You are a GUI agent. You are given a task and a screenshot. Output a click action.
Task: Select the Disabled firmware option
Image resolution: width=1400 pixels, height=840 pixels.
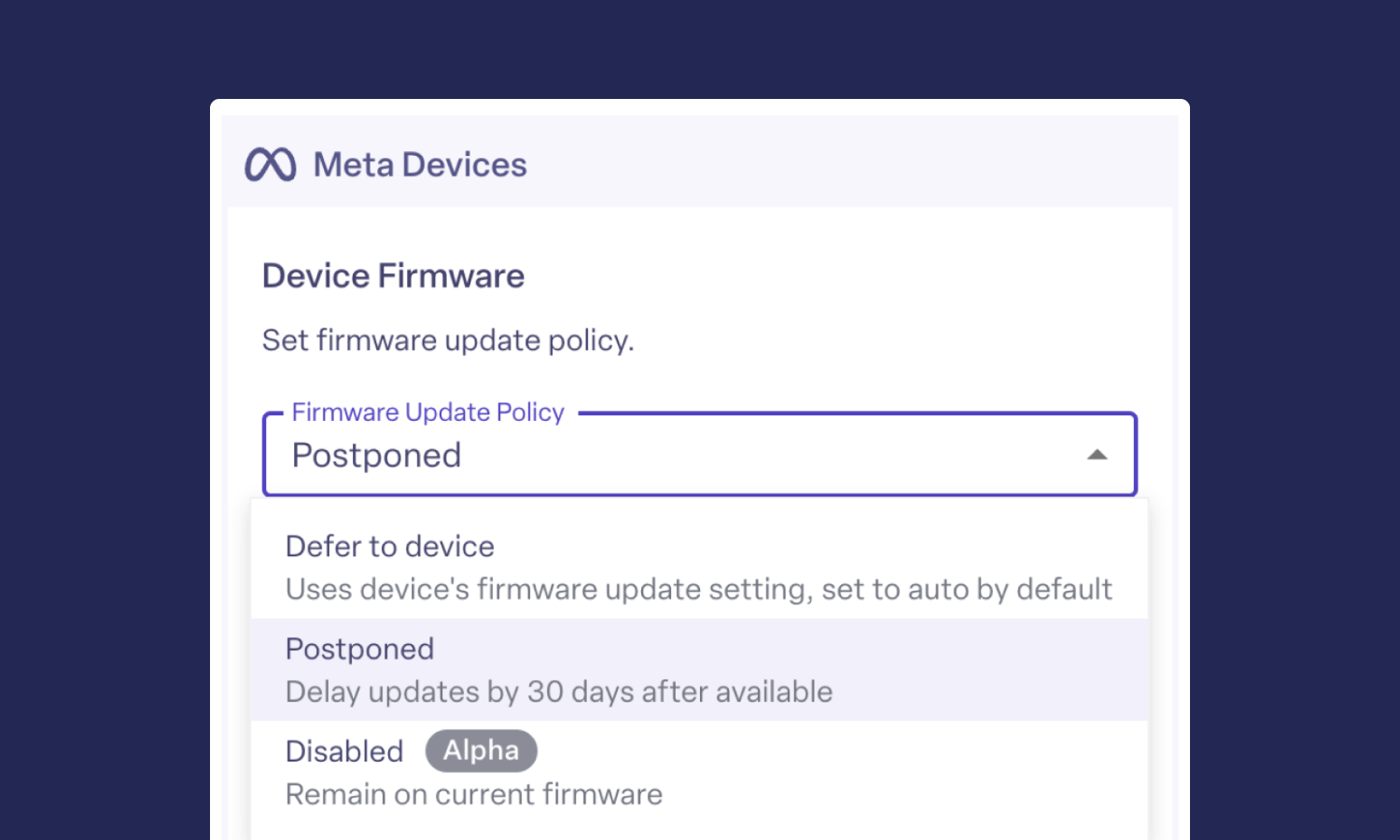699,772
